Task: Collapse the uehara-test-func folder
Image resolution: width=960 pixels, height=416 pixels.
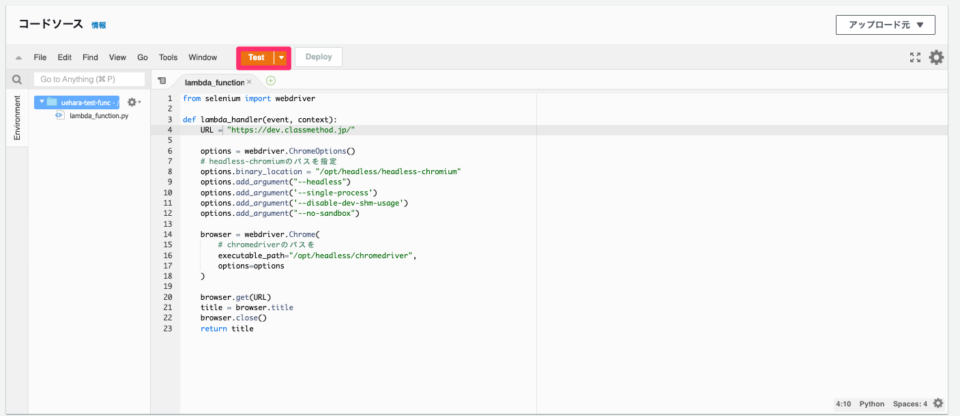Action: coord(39,102)
